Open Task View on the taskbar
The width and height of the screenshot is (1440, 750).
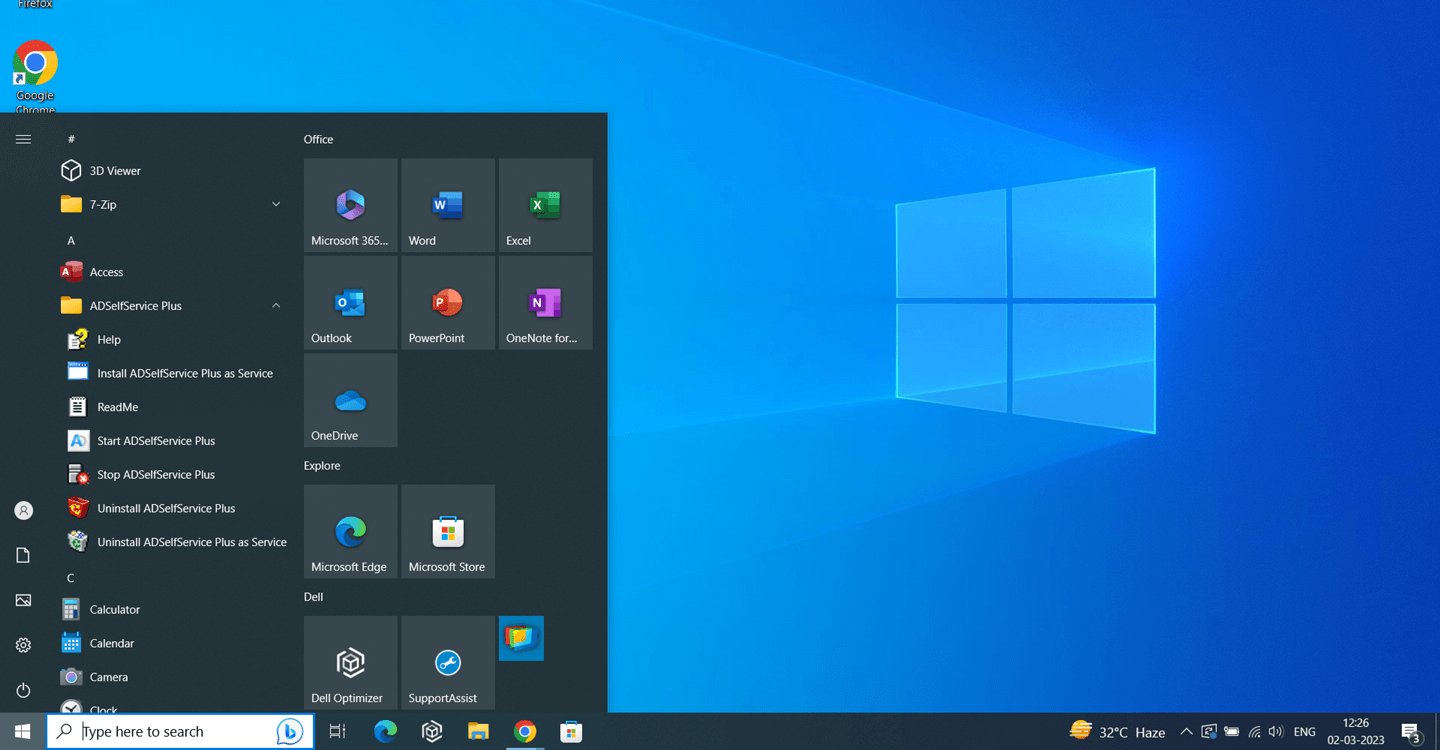coord(337,732)
